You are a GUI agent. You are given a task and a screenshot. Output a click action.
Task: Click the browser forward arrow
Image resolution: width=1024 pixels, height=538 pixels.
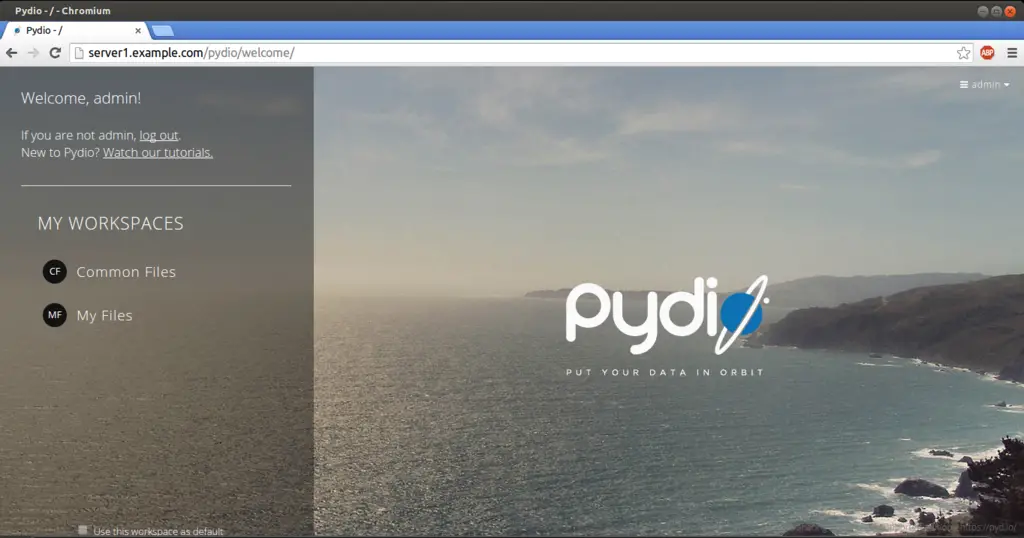[x=33, y=53]
